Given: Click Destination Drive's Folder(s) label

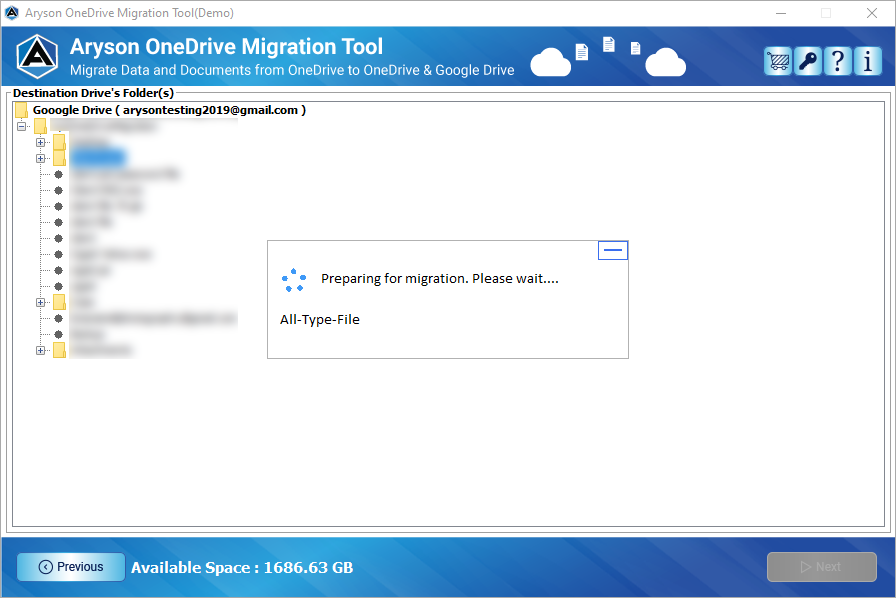Looking at the screenshot, I should [93, 93].
